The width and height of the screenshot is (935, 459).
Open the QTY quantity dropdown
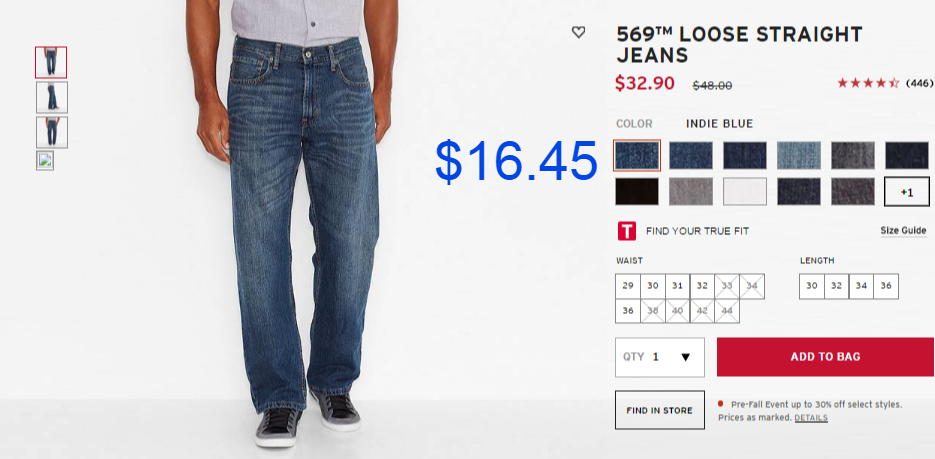(660, 357)
